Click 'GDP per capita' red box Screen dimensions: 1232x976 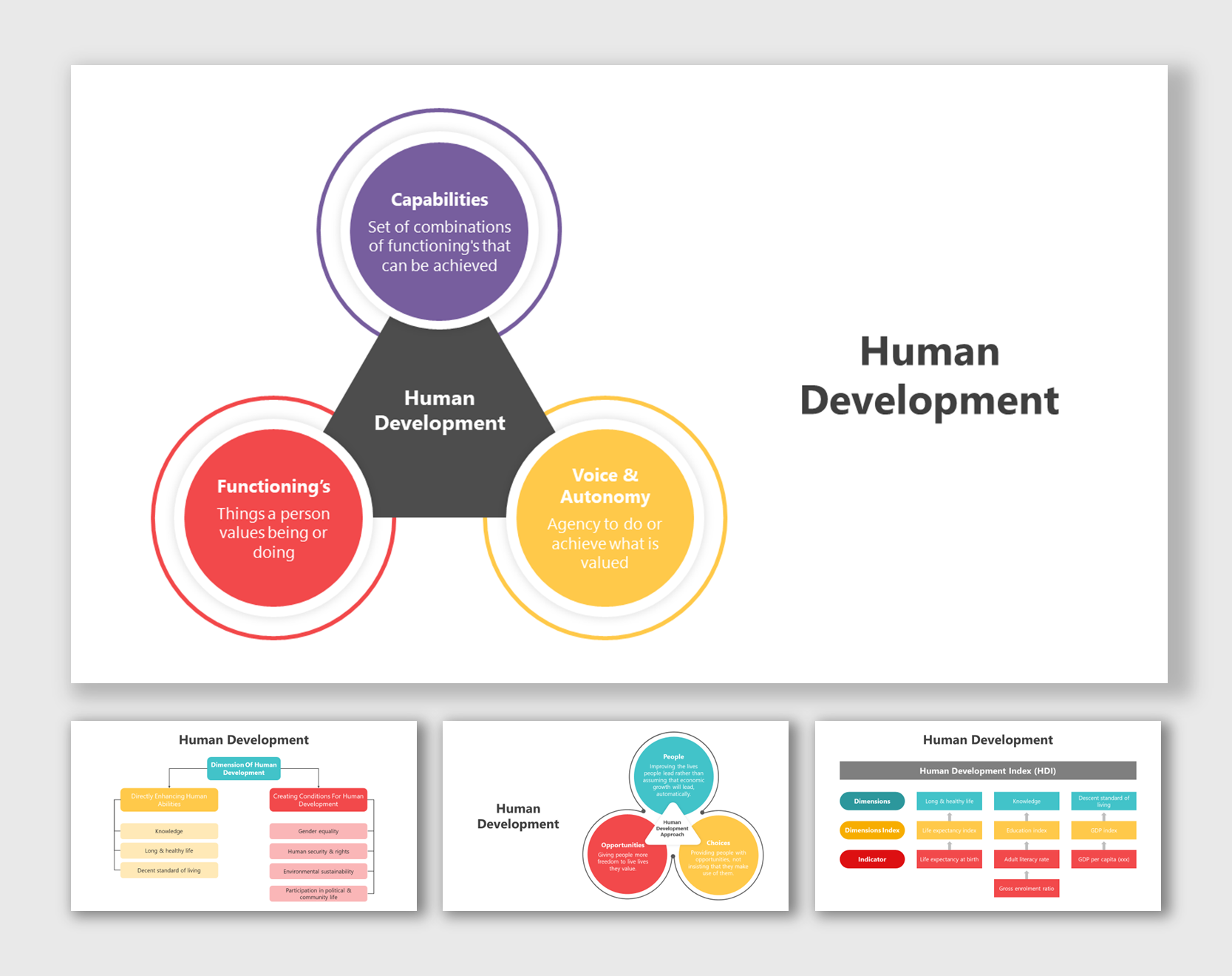coord(1104,859)
